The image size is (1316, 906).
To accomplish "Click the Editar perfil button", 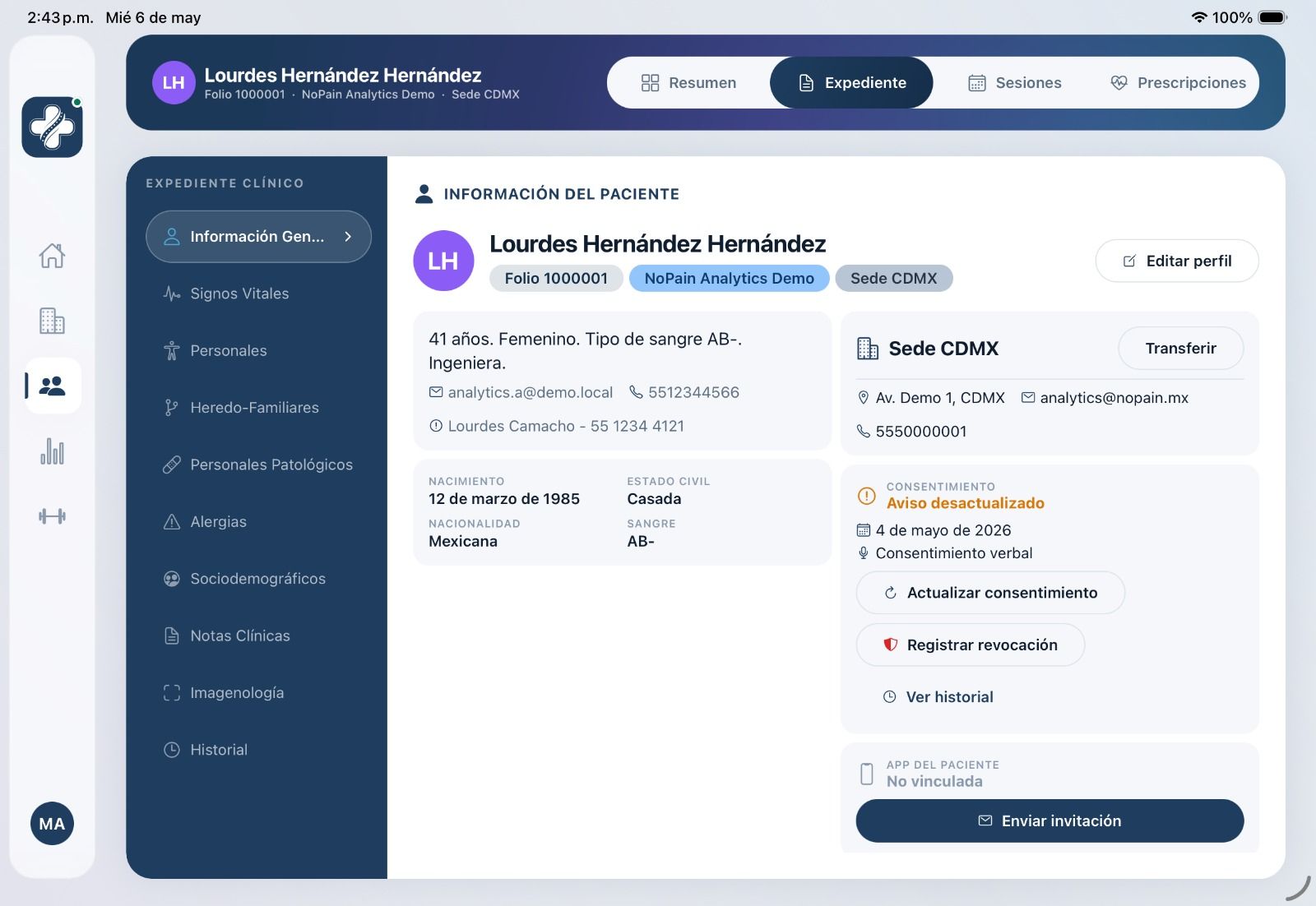I will point(1177,261).
